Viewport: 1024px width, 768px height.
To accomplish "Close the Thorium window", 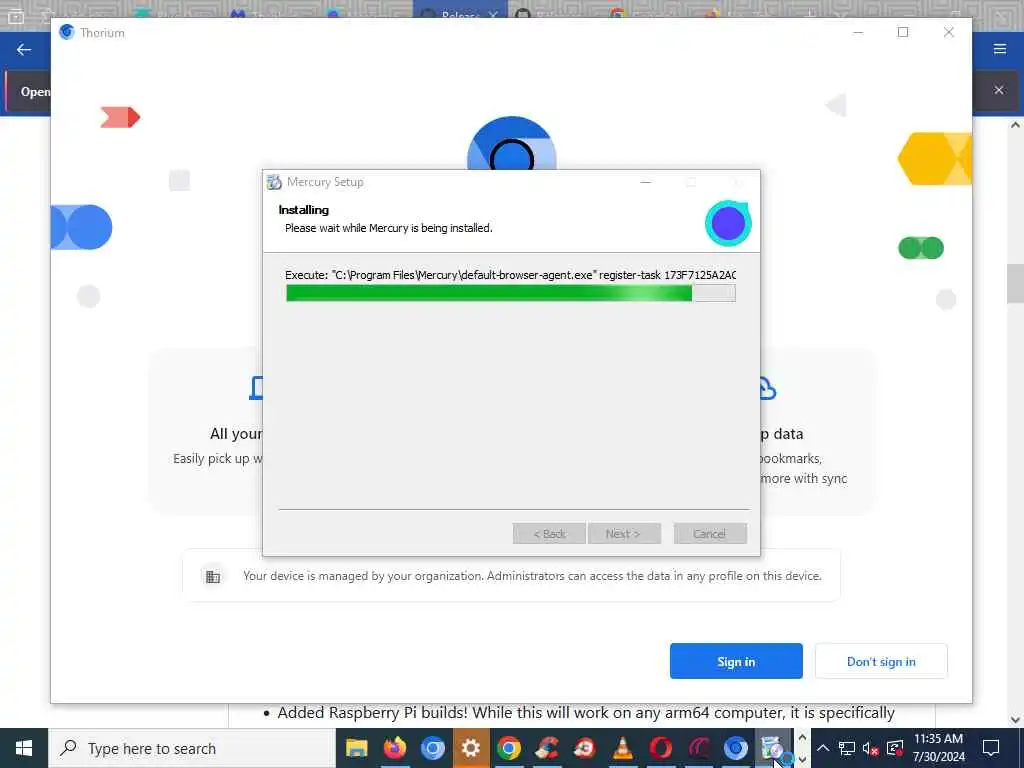I will point(948,32).
